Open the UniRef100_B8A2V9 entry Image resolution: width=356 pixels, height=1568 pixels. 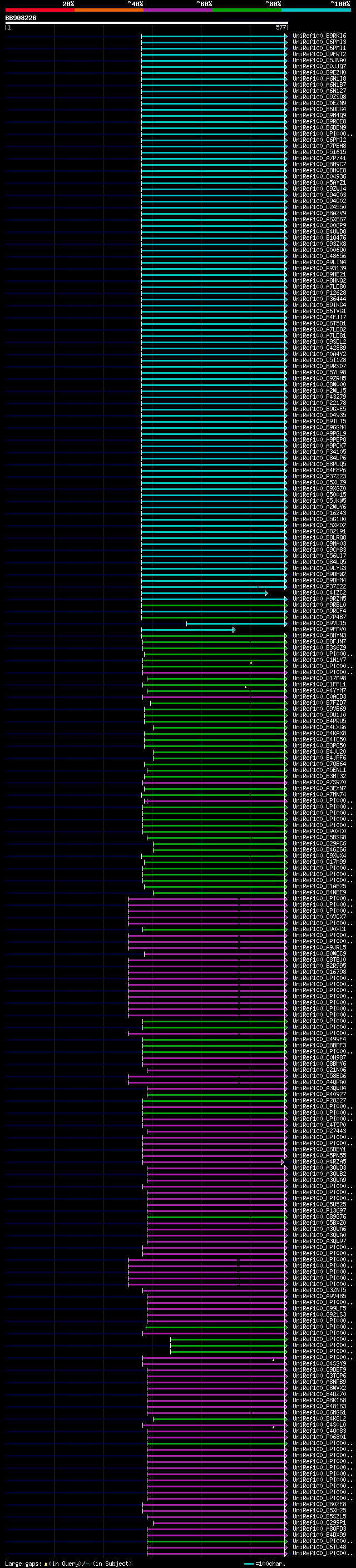pos(319,213)
